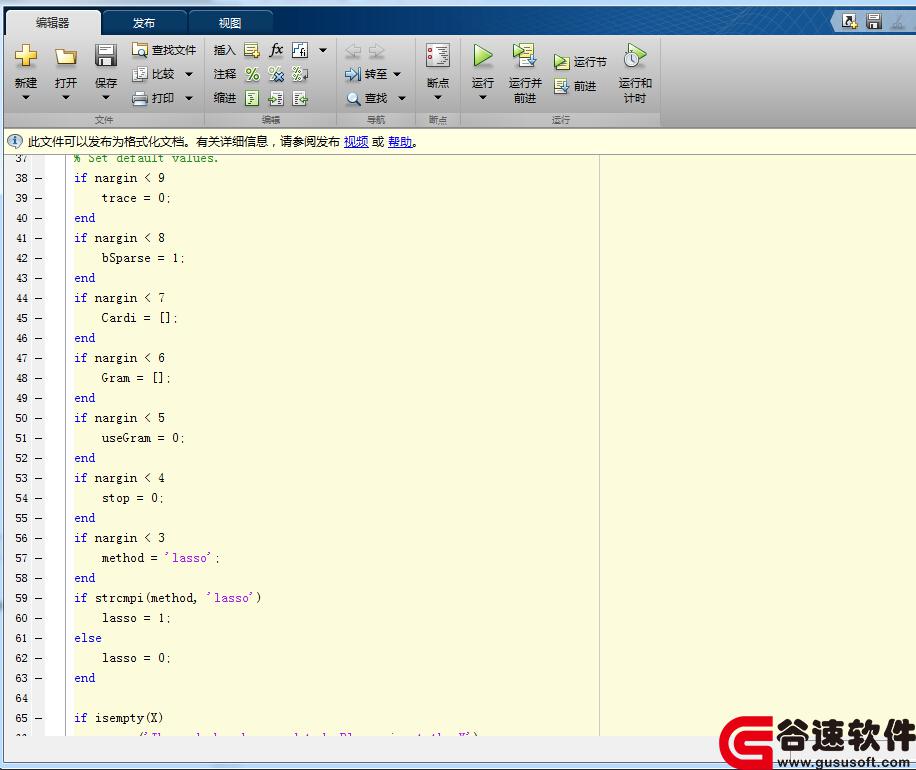Image resolution: width=916 pixels, height=770 pixels.
Task: Click the navigate forward arrow
Action: (x=376, y=51)
